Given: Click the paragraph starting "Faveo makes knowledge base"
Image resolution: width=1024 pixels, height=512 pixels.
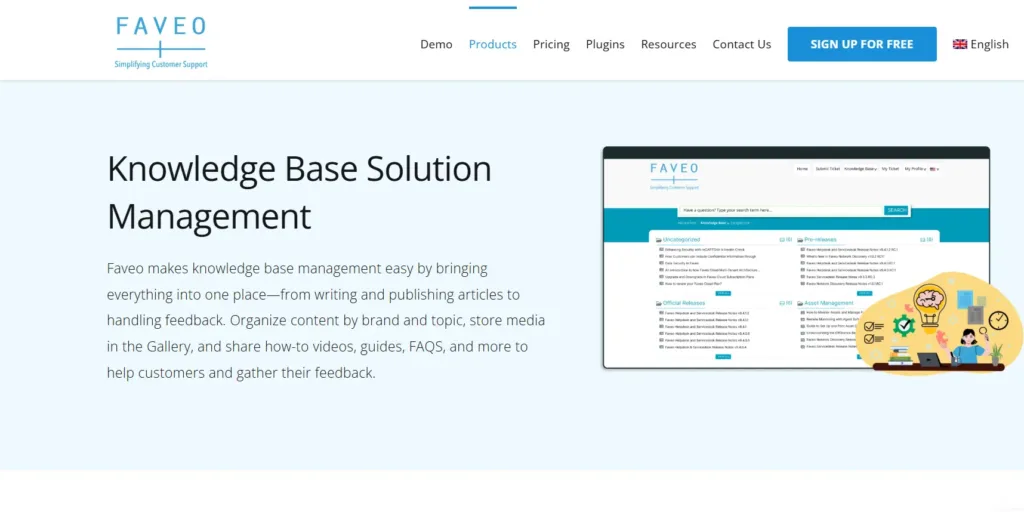Looking at the screenshot, I should pyautogui.click(x=326, y=321).
